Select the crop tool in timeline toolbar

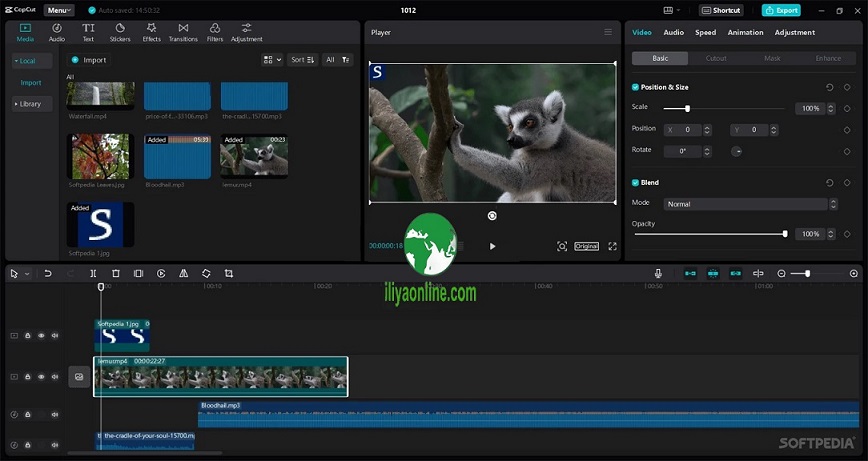(x=229, y=273)
